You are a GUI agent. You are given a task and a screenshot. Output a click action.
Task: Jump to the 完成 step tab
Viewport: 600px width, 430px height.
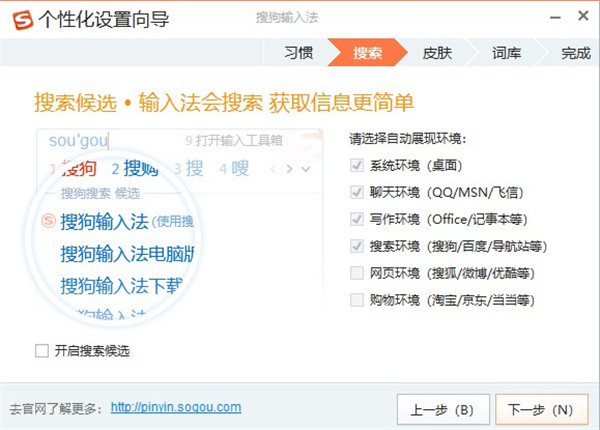pos(574,52)
